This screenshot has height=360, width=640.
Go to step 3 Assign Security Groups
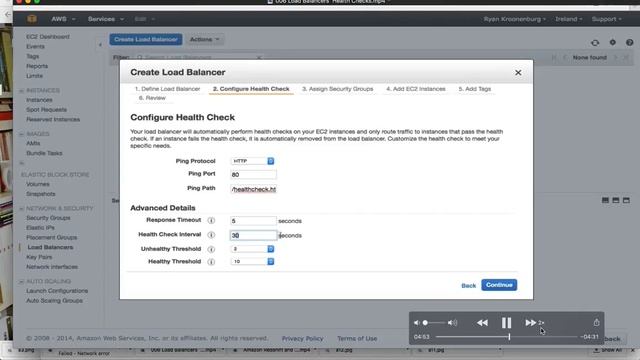coord(338,89)
